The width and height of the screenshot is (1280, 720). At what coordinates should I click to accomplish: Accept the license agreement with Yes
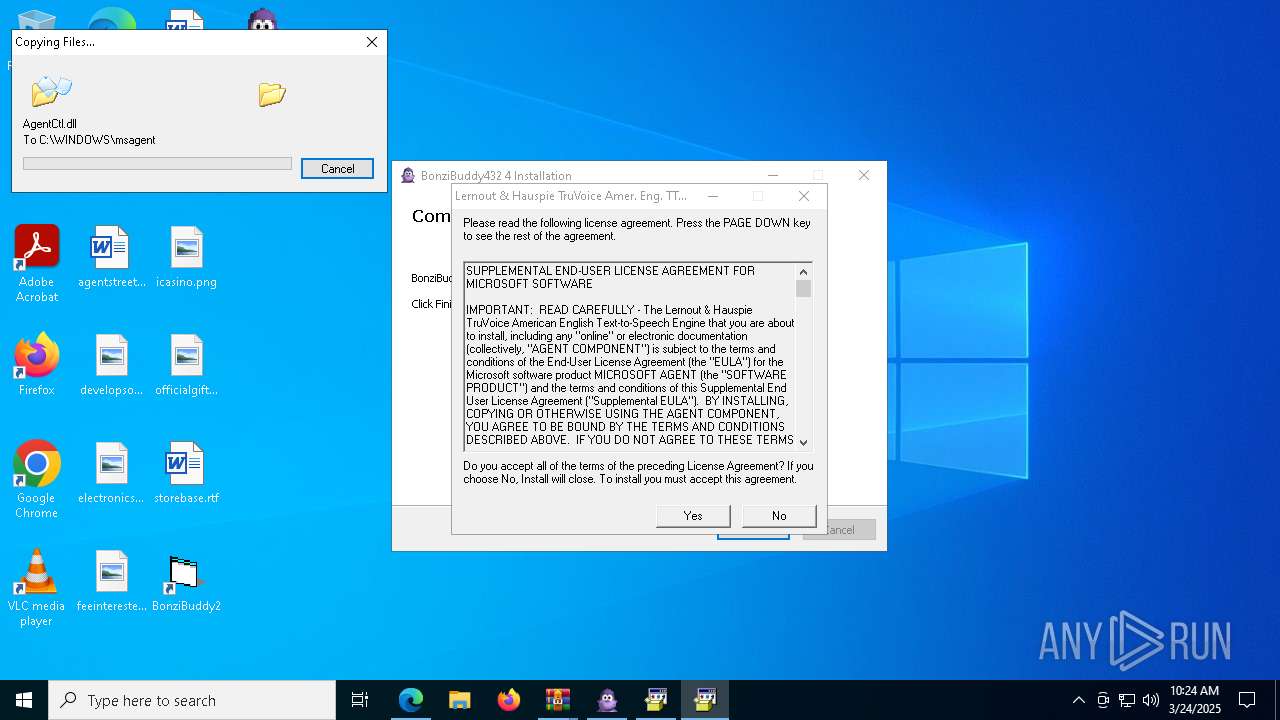[693, 516]
